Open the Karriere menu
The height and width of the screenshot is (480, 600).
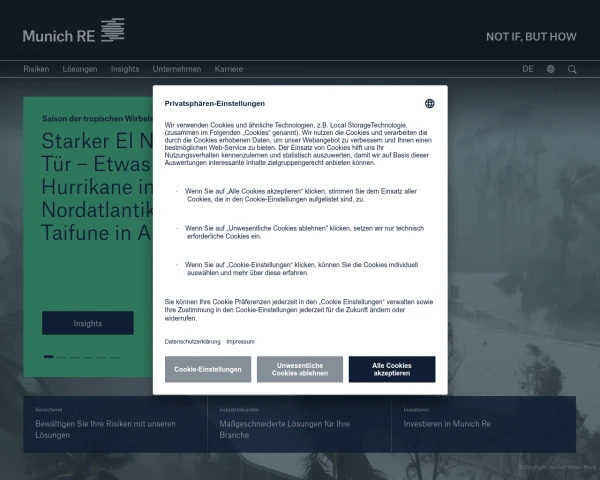coord(229,69)
